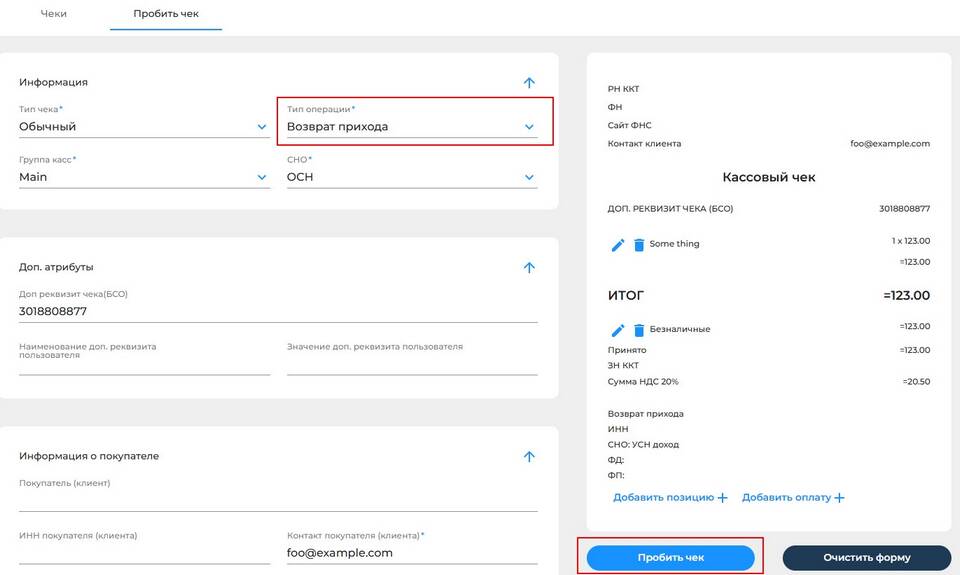Collapse the Доп. атрибуты section arrow

[x=529, y=268]
